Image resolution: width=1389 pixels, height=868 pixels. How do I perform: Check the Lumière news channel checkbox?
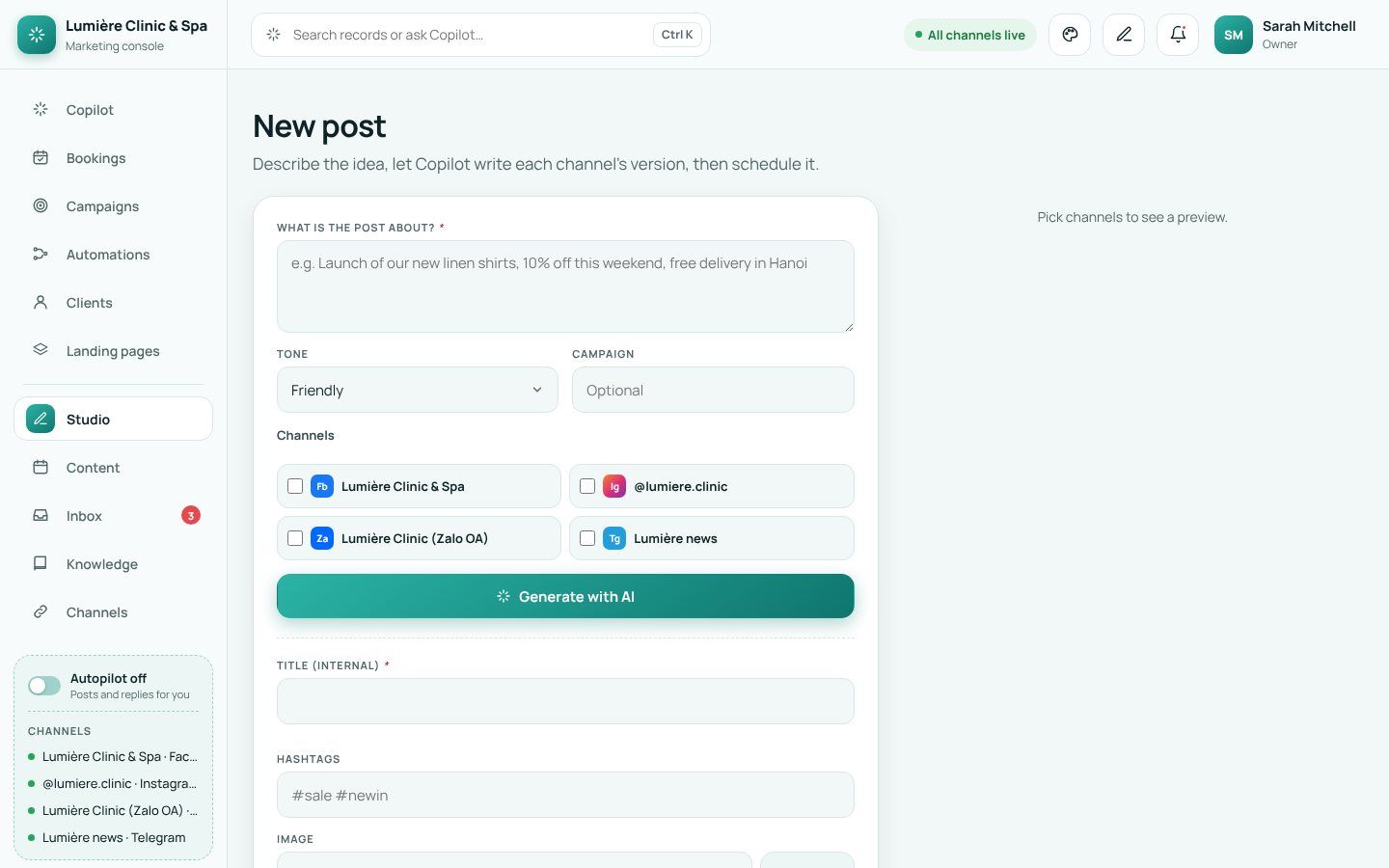[x=587, y=538]
